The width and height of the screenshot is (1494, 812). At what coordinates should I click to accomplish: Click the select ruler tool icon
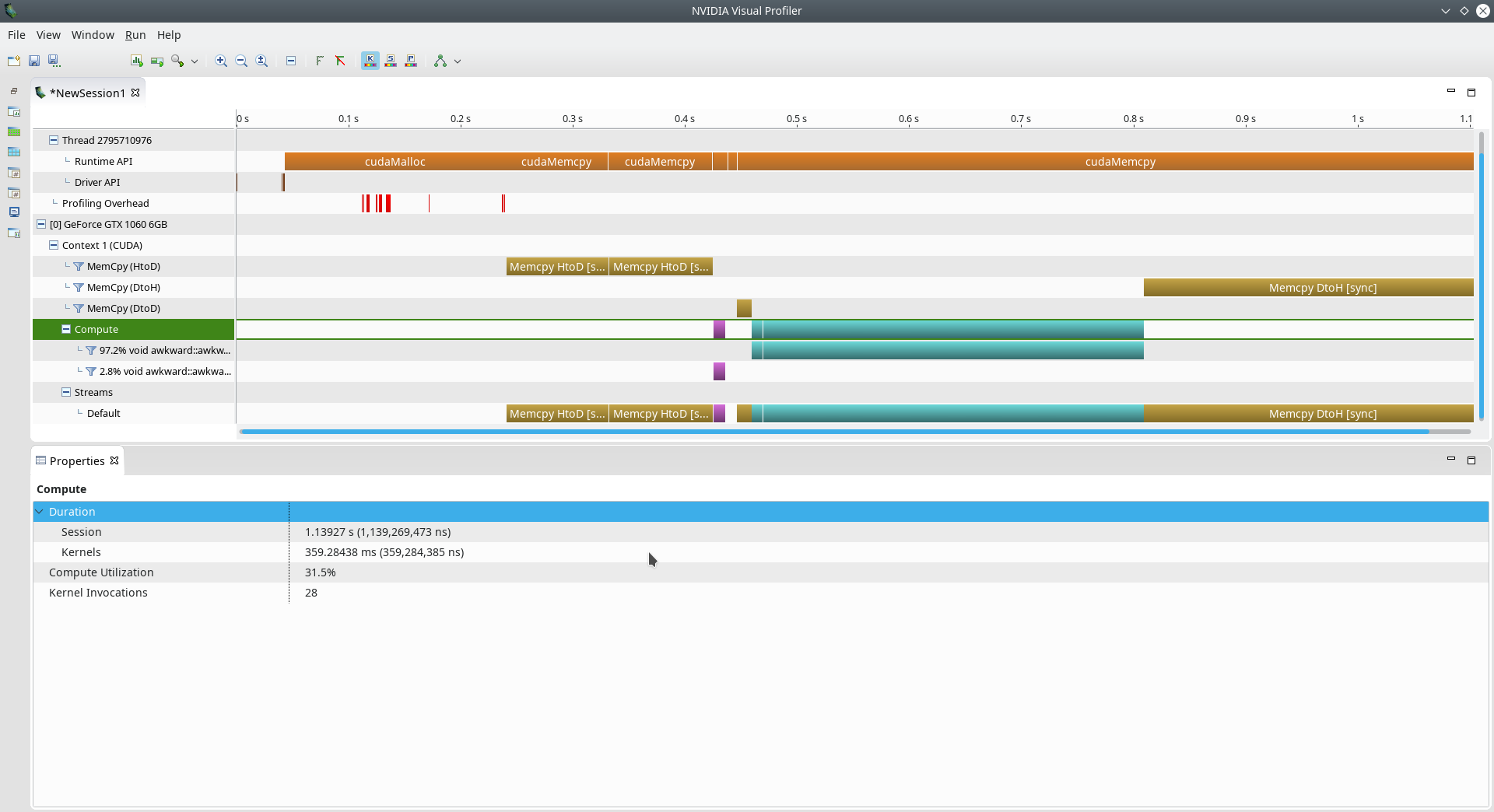tap(320, 61)
